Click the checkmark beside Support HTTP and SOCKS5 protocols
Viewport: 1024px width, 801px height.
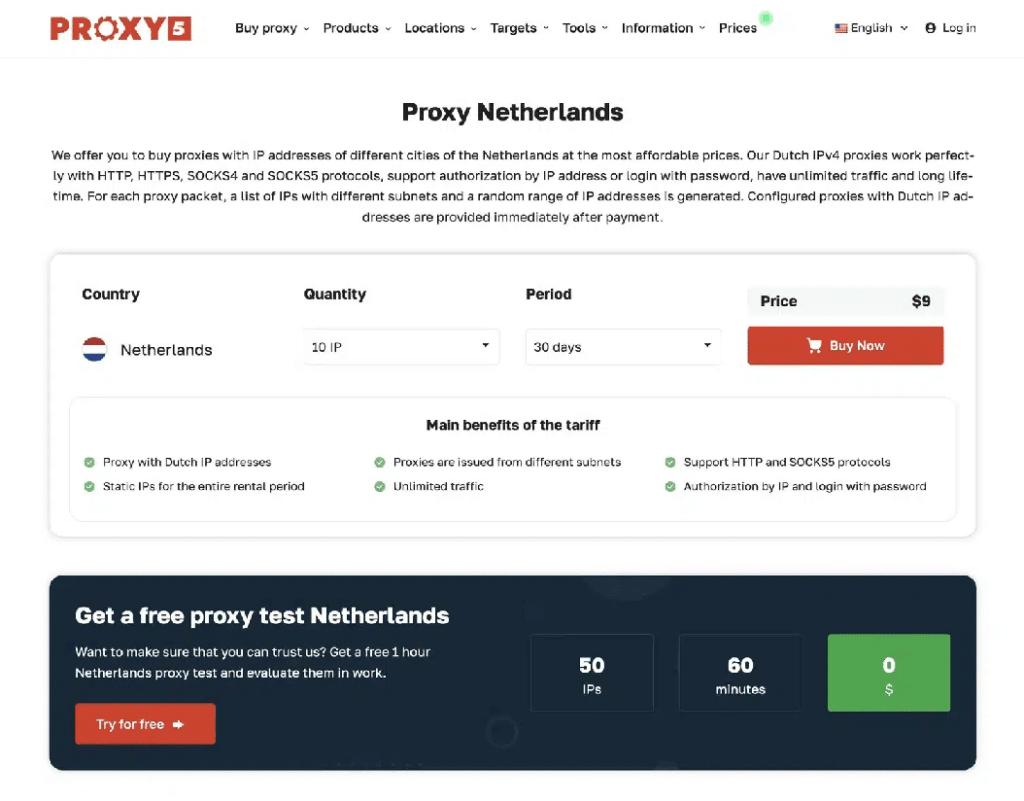point(670,462)
